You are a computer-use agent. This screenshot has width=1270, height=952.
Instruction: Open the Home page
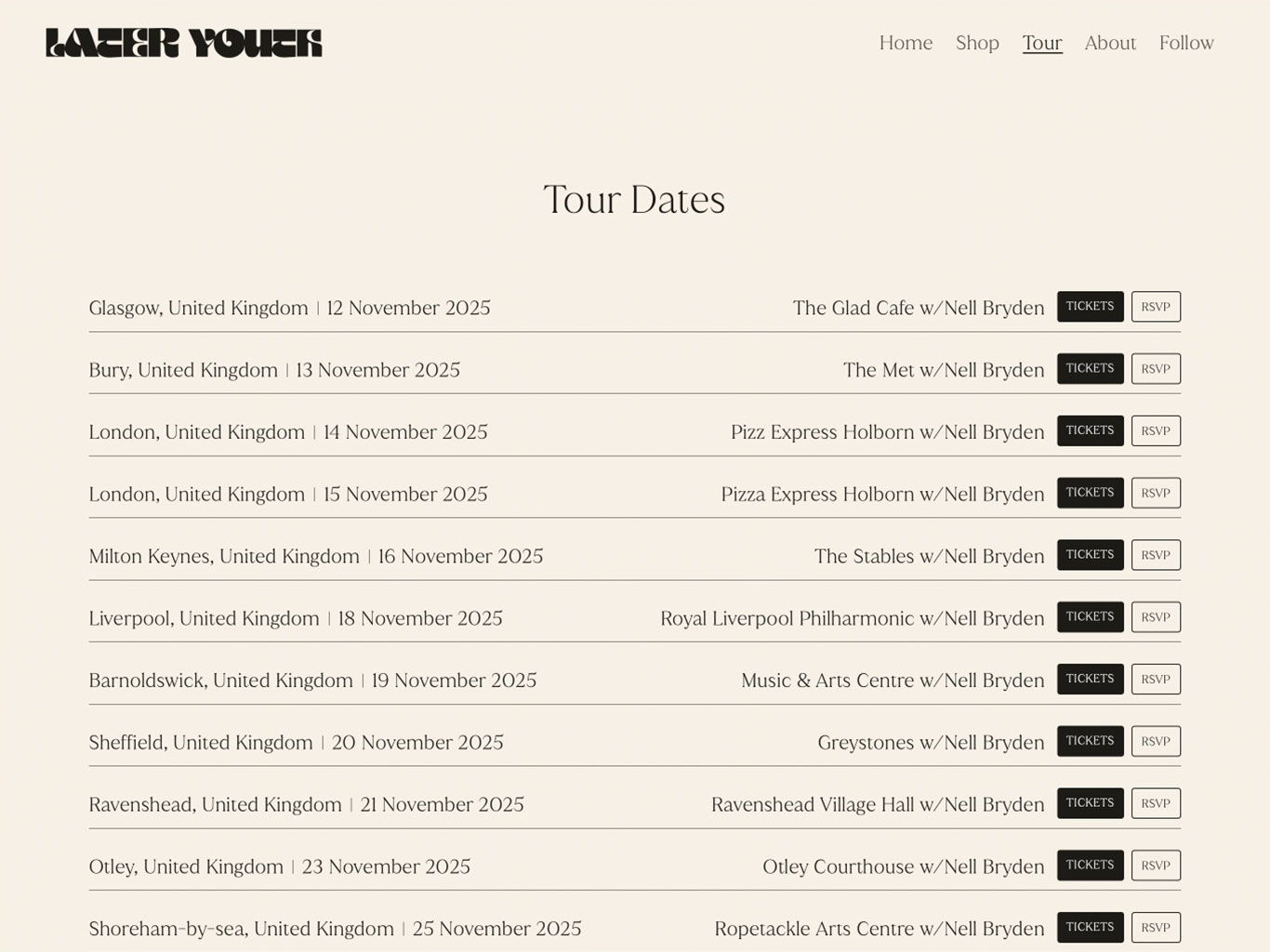(x=905, y=43)
